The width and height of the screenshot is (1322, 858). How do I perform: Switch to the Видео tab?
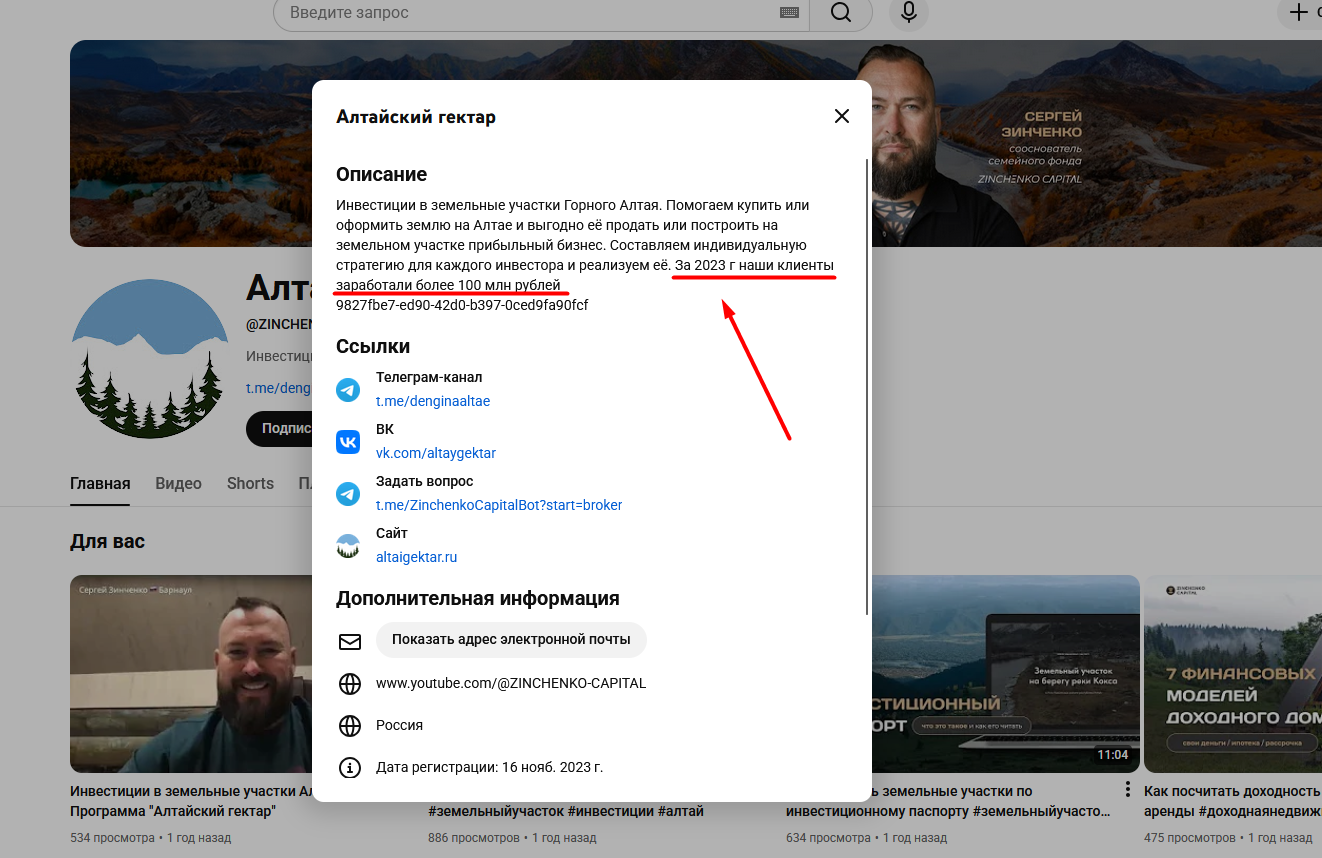(178, 484)
